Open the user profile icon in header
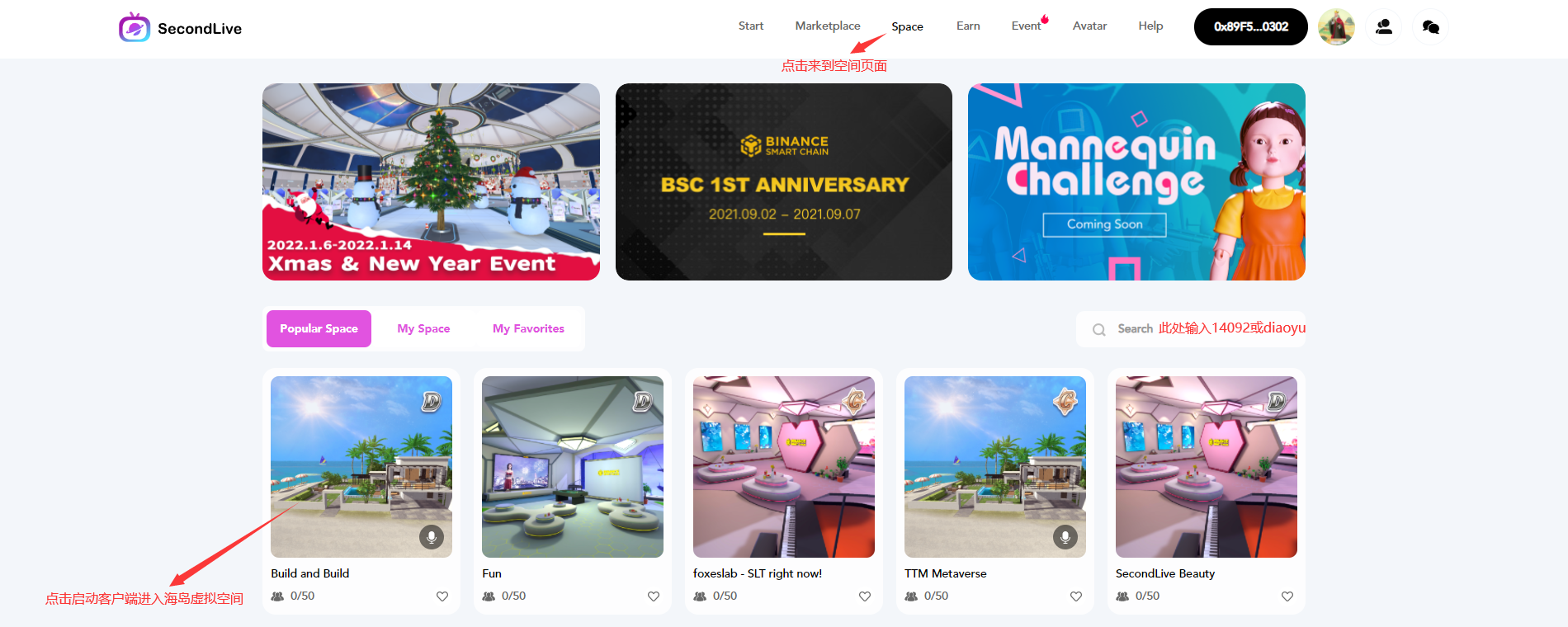Screen dimensions: 1568x627 [1384, 26]
